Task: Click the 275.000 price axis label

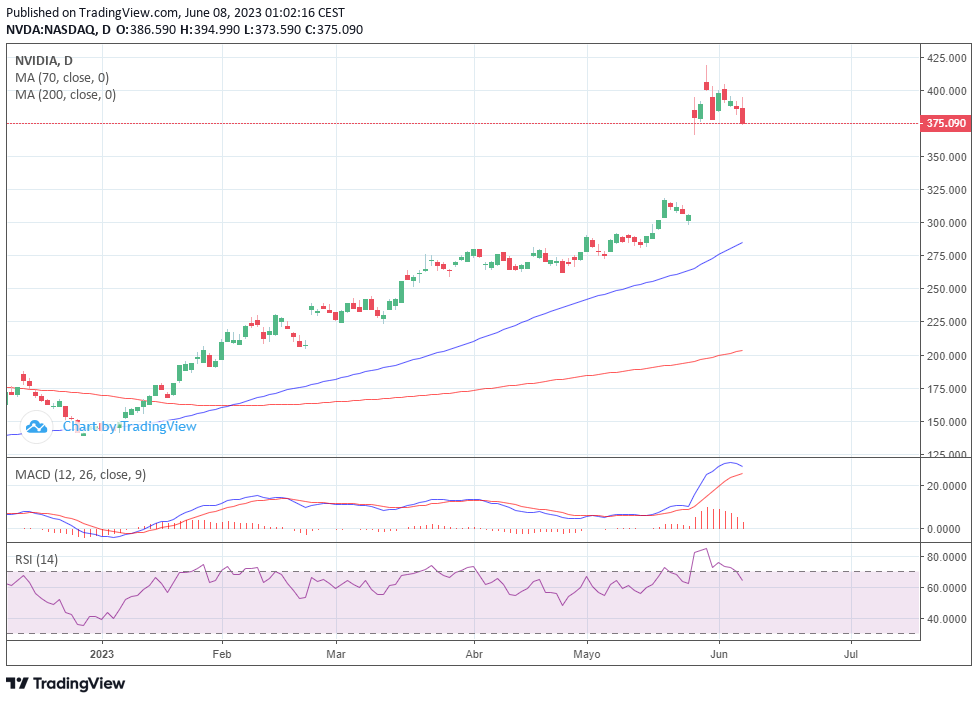Action: [946, 256]
